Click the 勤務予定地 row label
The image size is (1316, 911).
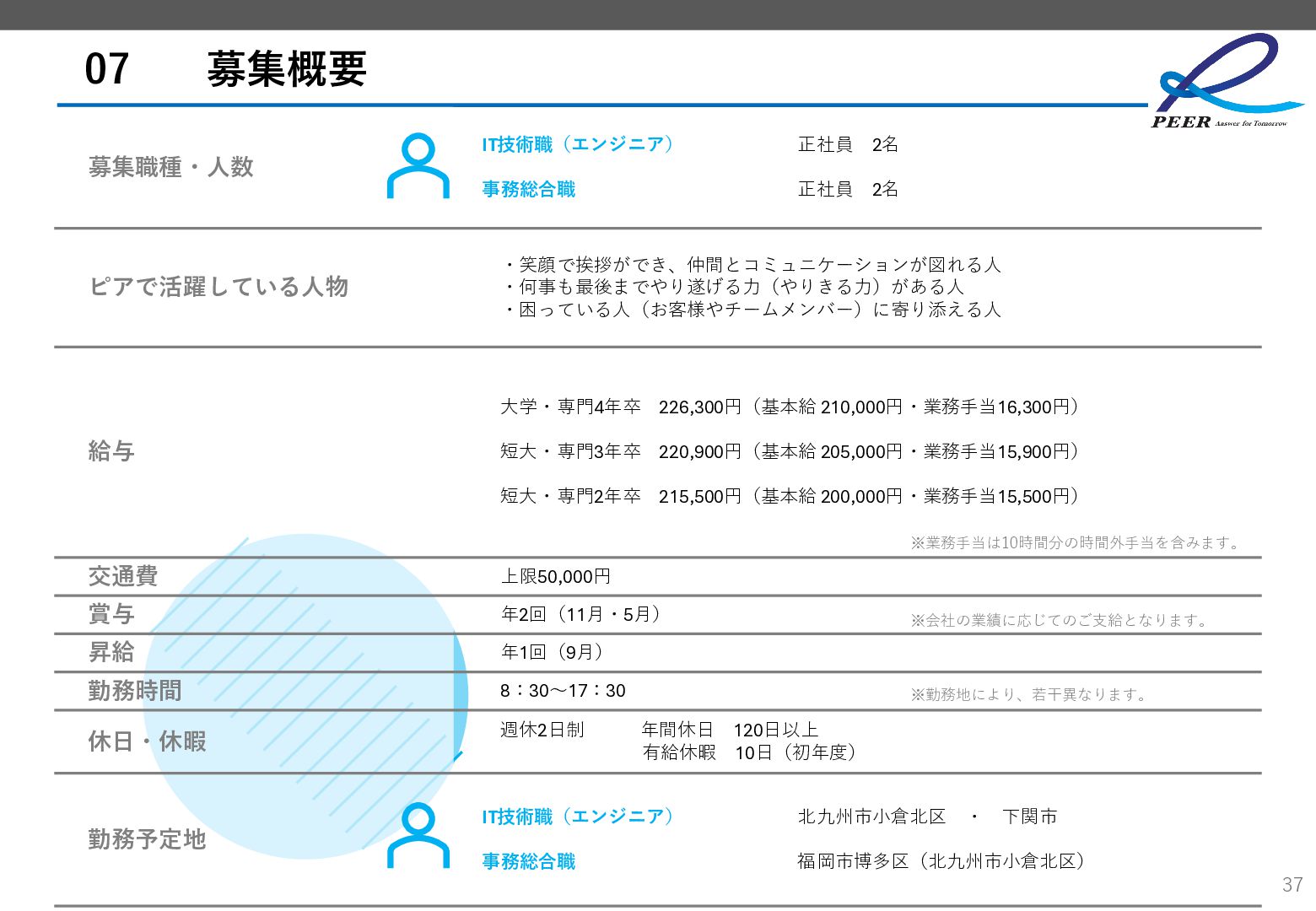[x=147, y=839]
